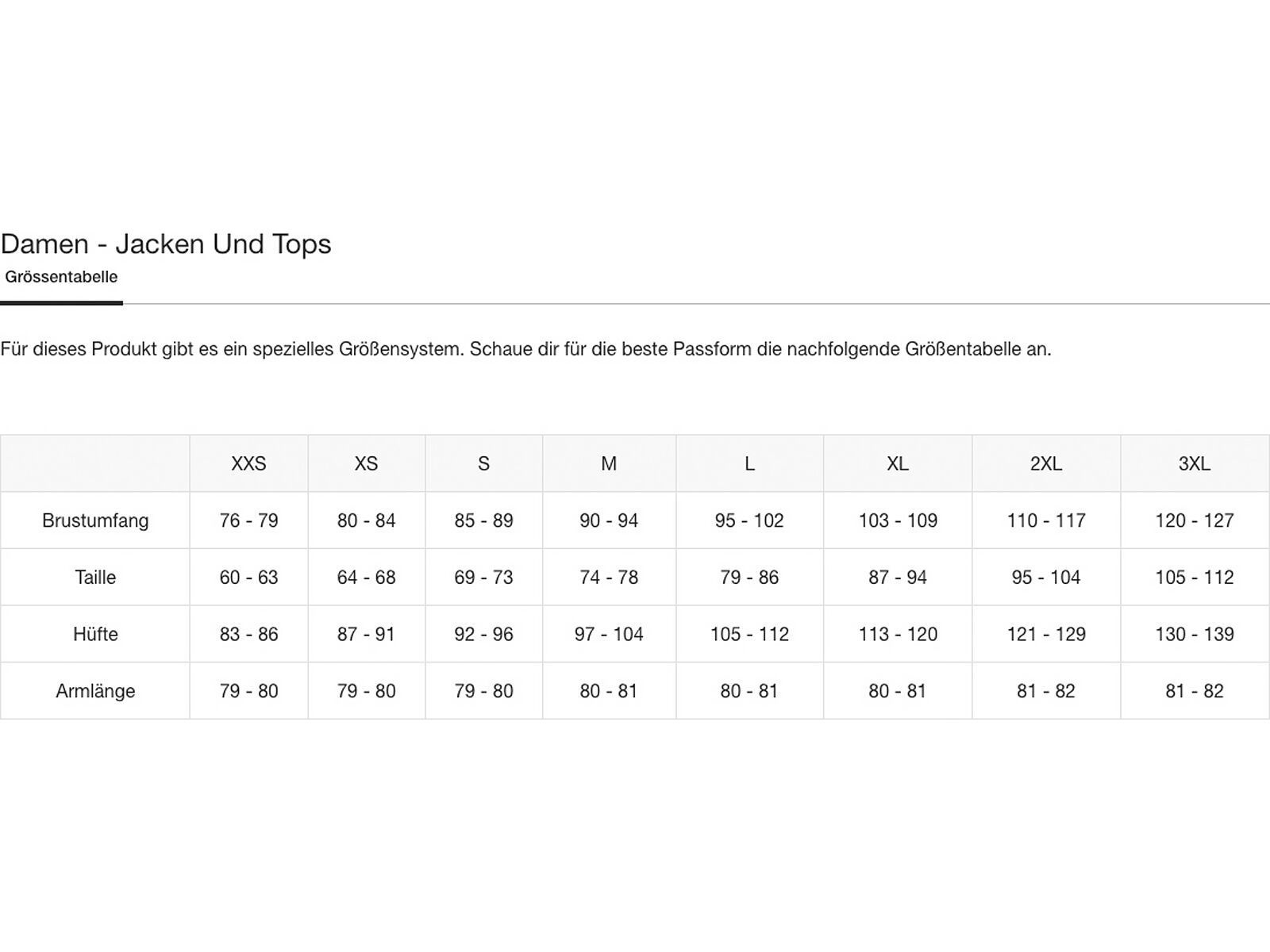The width and height of the screenshot is (1270, 952).
Task: Click the Damen - Jacken Und Tops heading
Action: (166, 244)
